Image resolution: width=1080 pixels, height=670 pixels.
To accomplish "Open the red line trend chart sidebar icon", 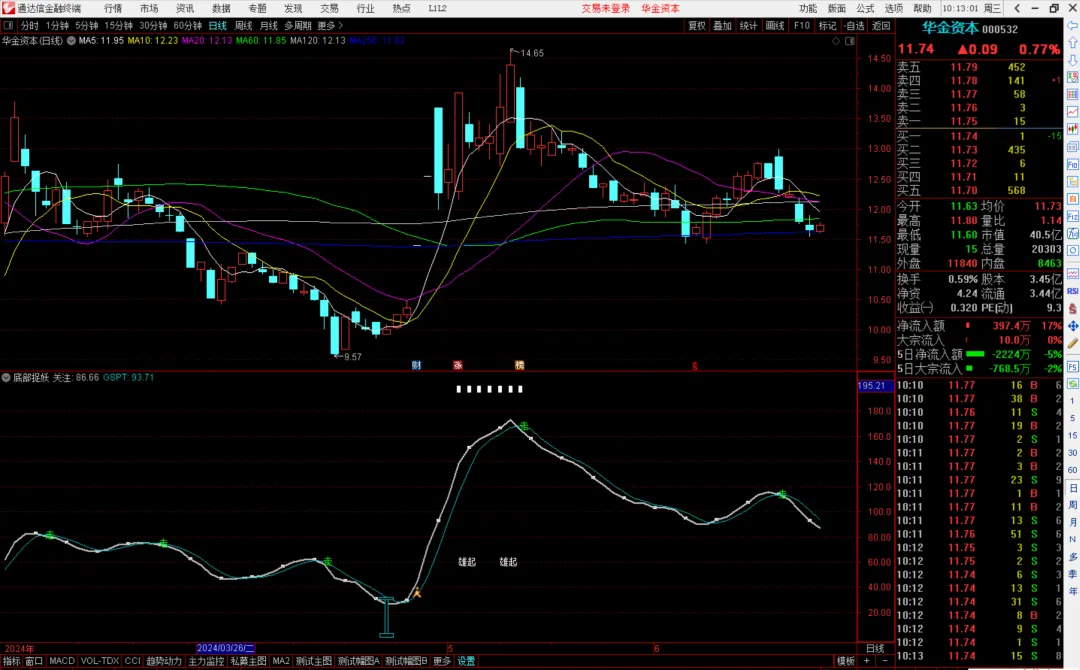I will tap(1072, 112).
